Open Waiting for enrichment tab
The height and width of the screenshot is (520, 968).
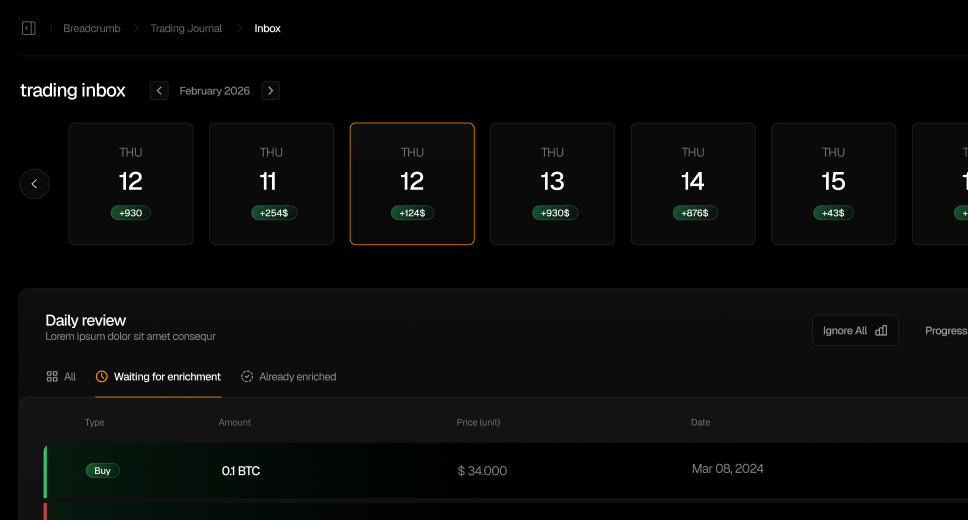pos(158,377)
